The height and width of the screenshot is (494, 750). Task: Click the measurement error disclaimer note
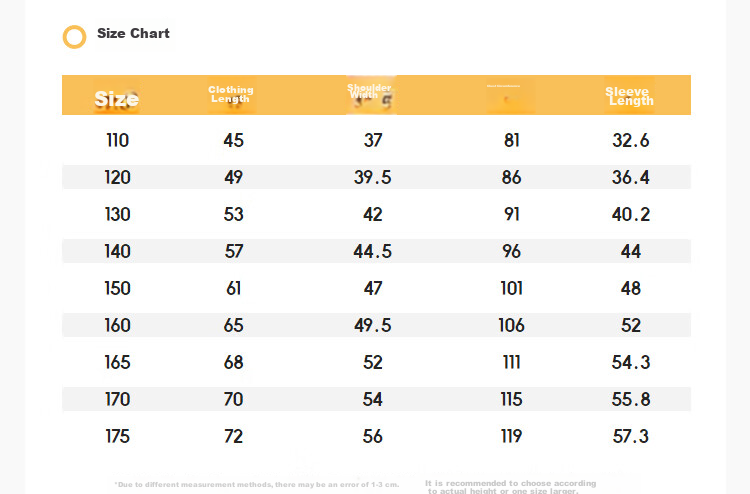(x=256, y=484)
